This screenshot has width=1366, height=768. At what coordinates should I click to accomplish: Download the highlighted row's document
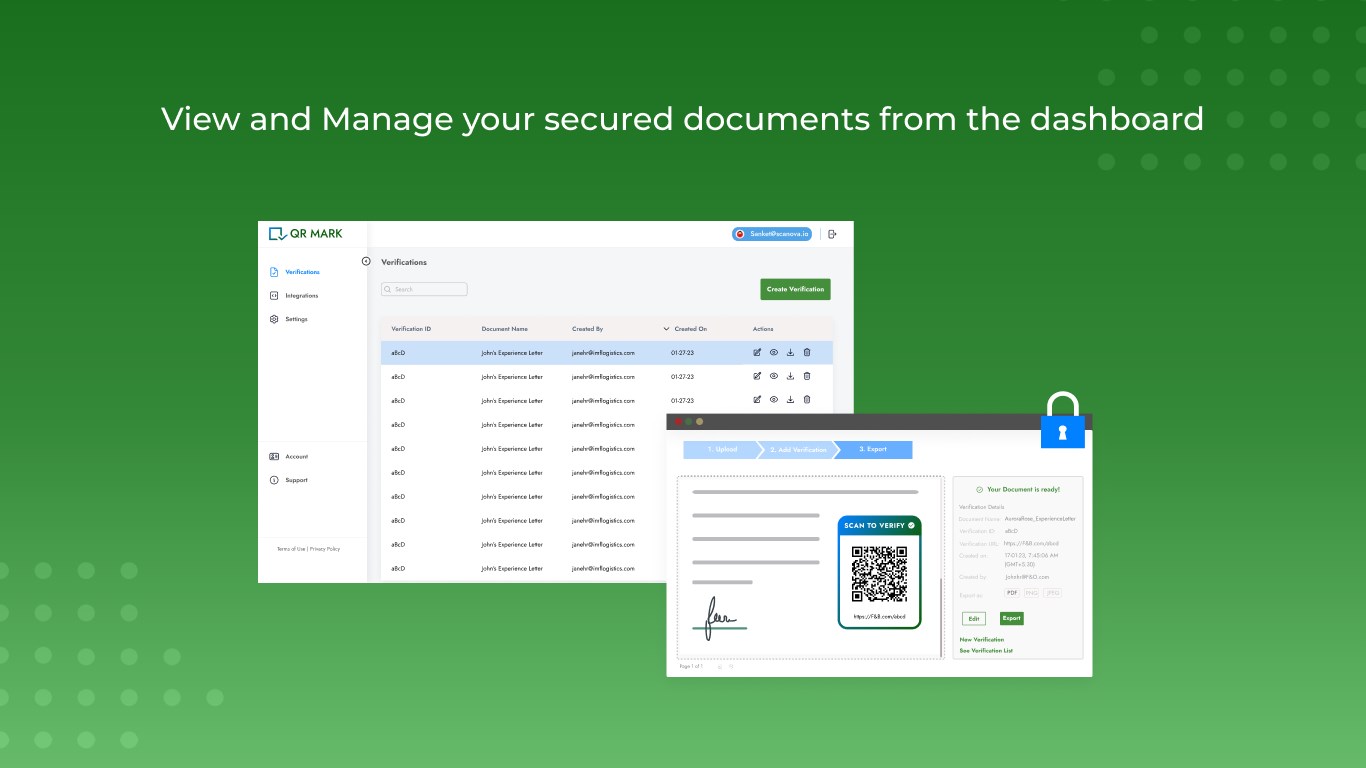click(x=790, y=352)
